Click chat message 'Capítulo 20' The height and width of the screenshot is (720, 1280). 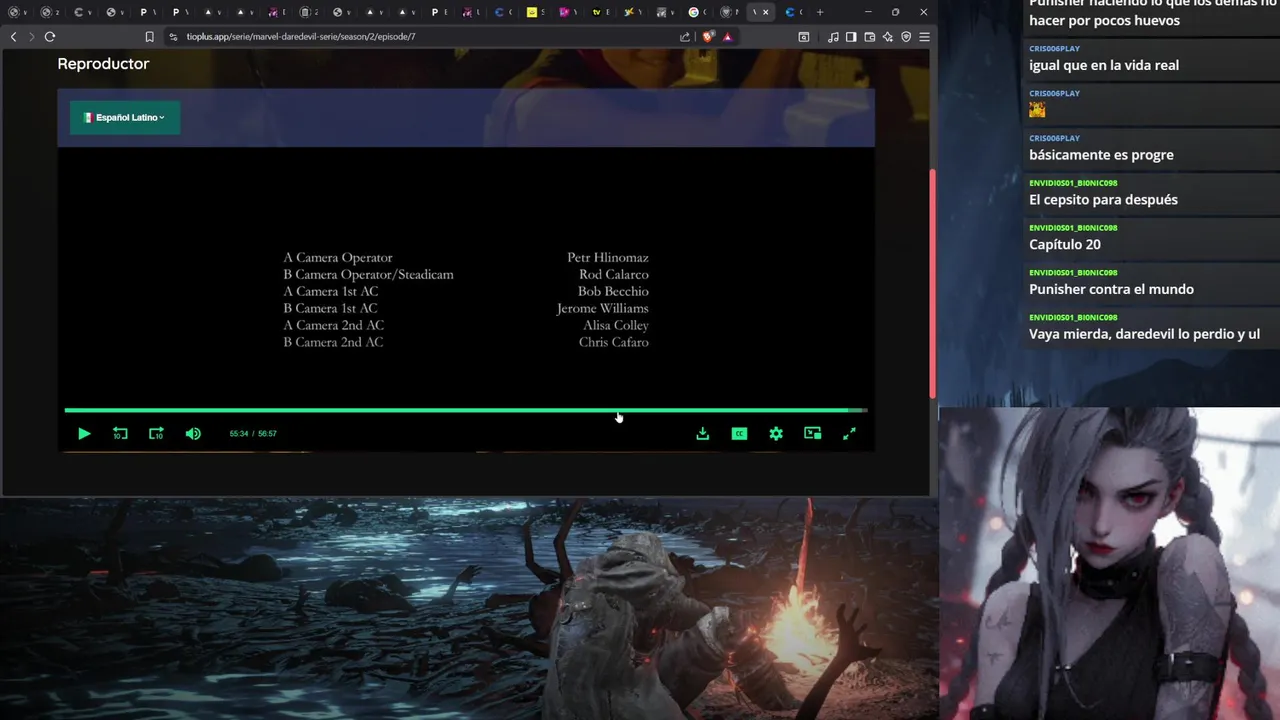click(1065, 244)
